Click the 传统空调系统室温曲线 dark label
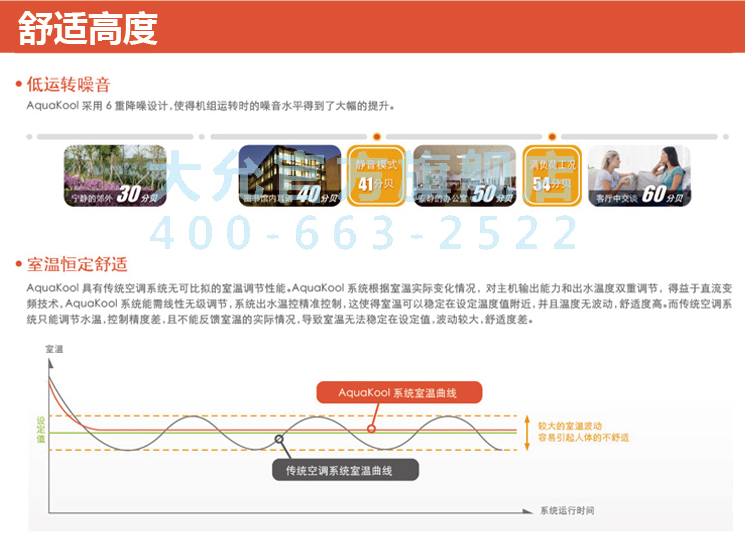This screenshot has height=548, width=745. (x=346, y=470)
